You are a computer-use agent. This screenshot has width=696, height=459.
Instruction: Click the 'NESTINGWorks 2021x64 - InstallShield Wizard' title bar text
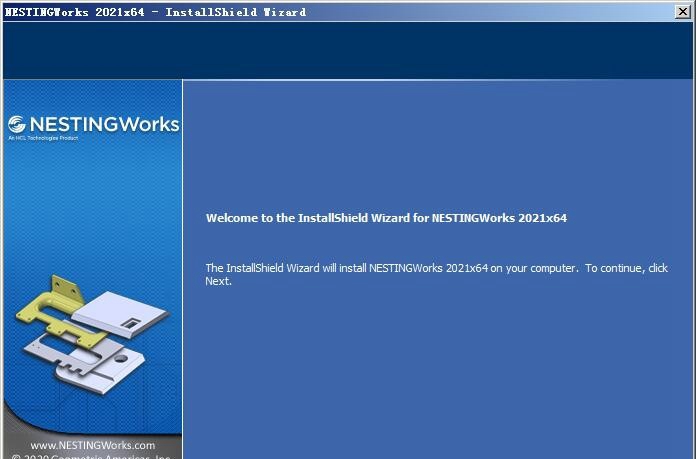coord(155,12)
